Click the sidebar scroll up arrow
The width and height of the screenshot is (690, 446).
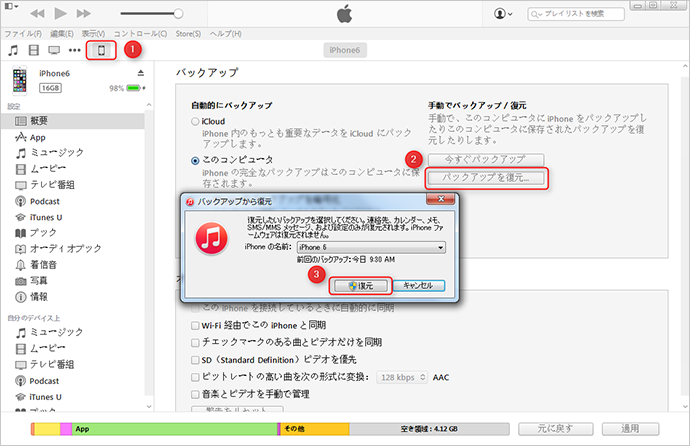pos(149,105)
